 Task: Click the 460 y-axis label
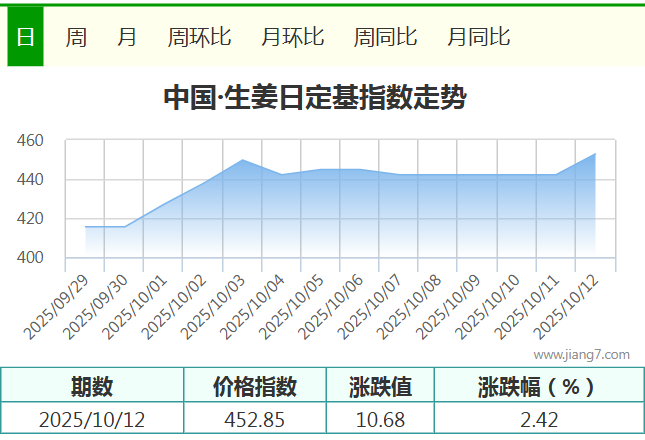click(30, 141)
